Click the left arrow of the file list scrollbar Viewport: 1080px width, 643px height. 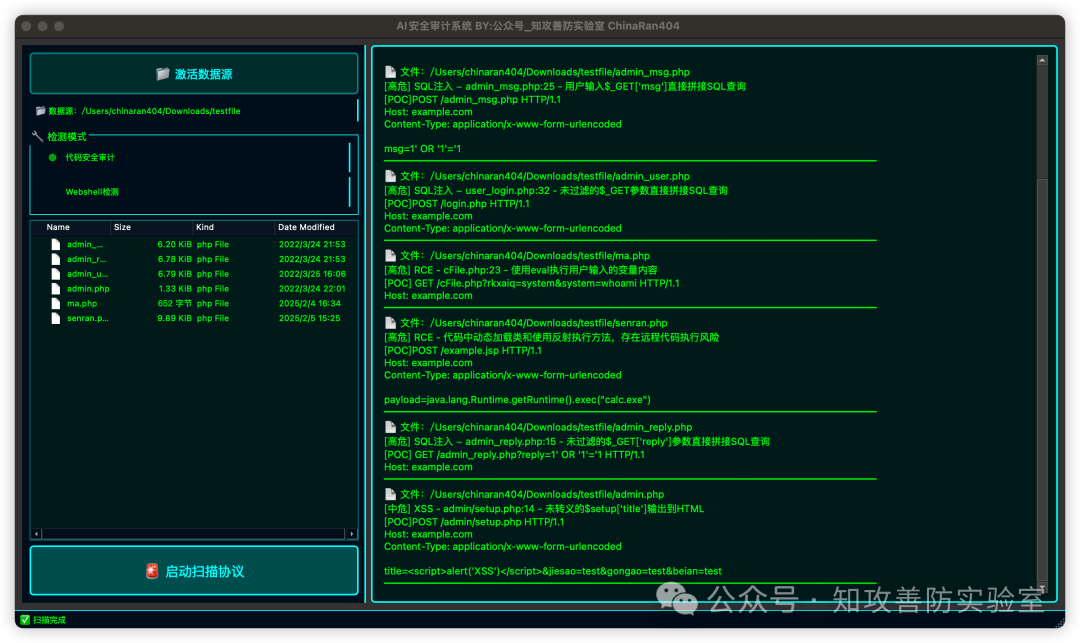click(37, 534)
